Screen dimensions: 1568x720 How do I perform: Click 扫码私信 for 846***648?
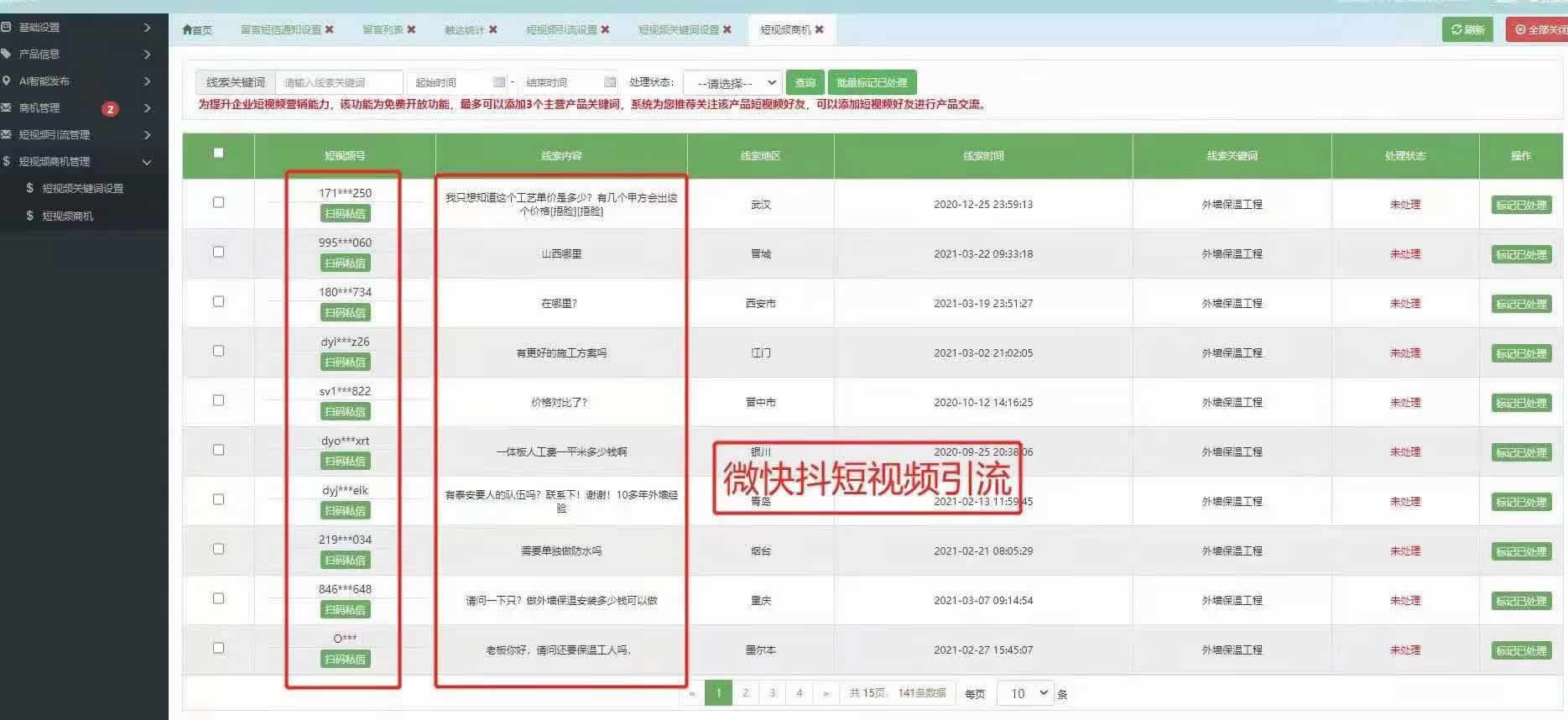click(345, 609)
